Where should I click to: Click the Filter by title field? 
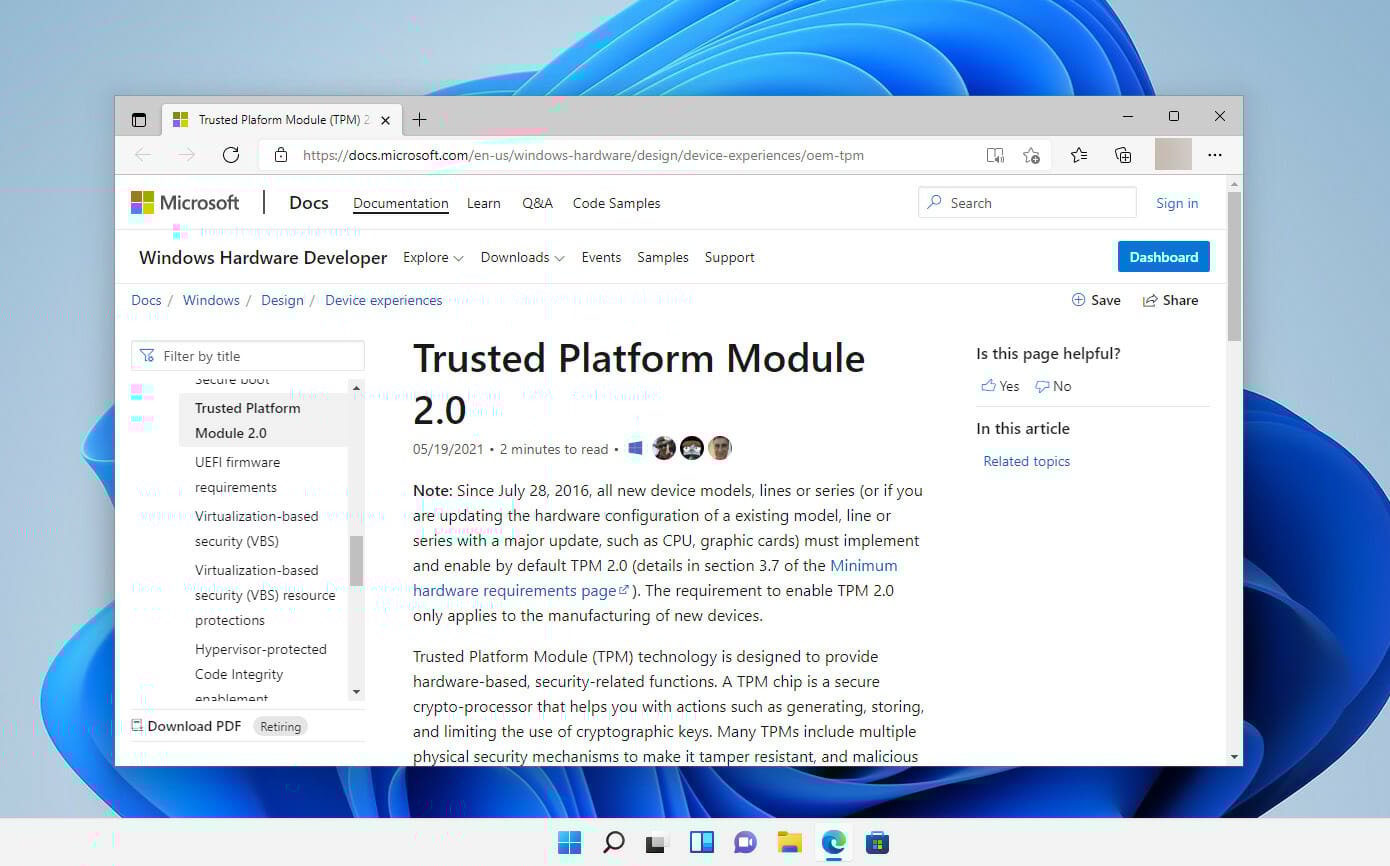point(248,356)
